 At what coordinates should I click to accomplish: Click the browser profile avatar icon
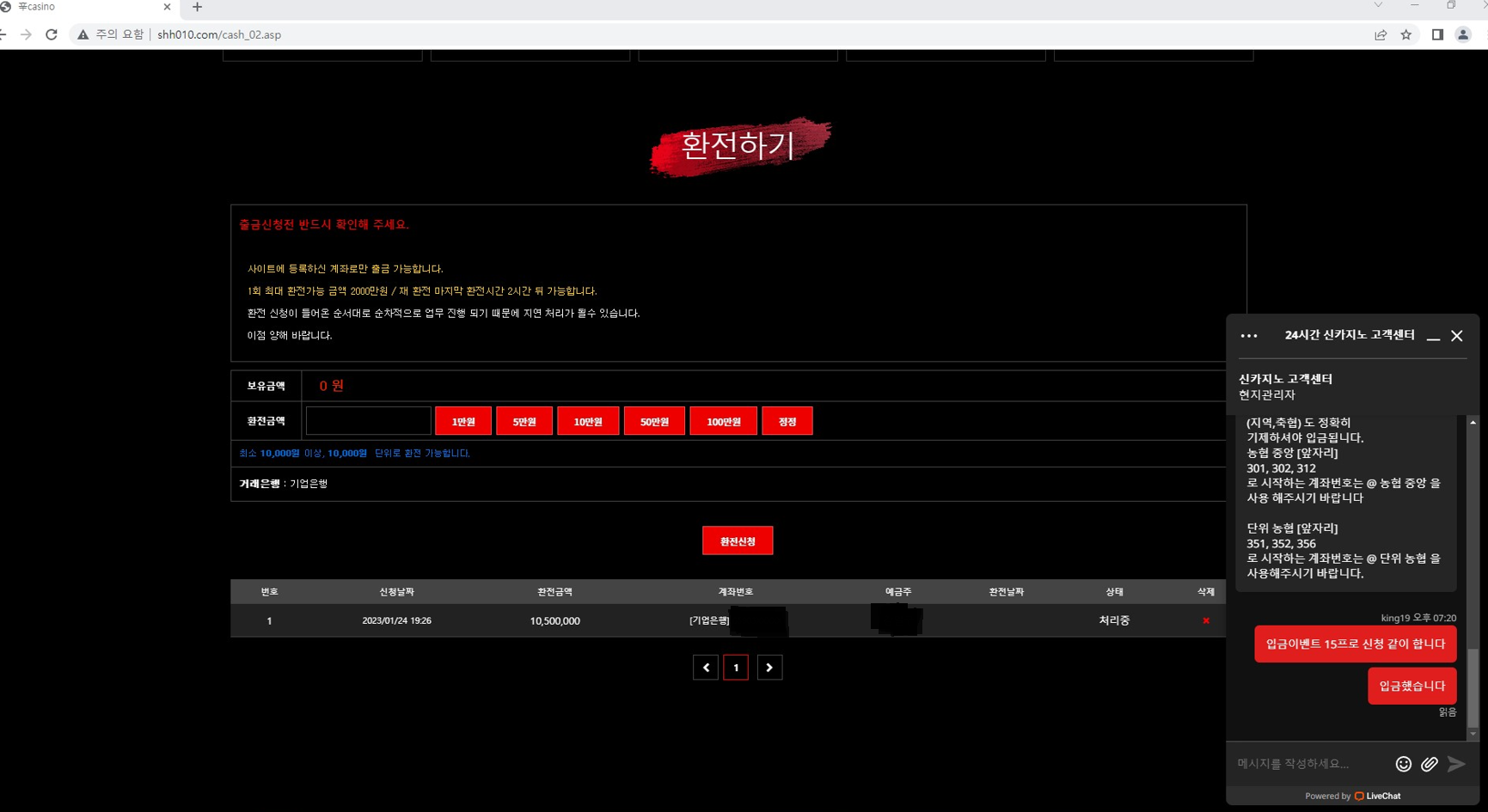point(1464,34)
